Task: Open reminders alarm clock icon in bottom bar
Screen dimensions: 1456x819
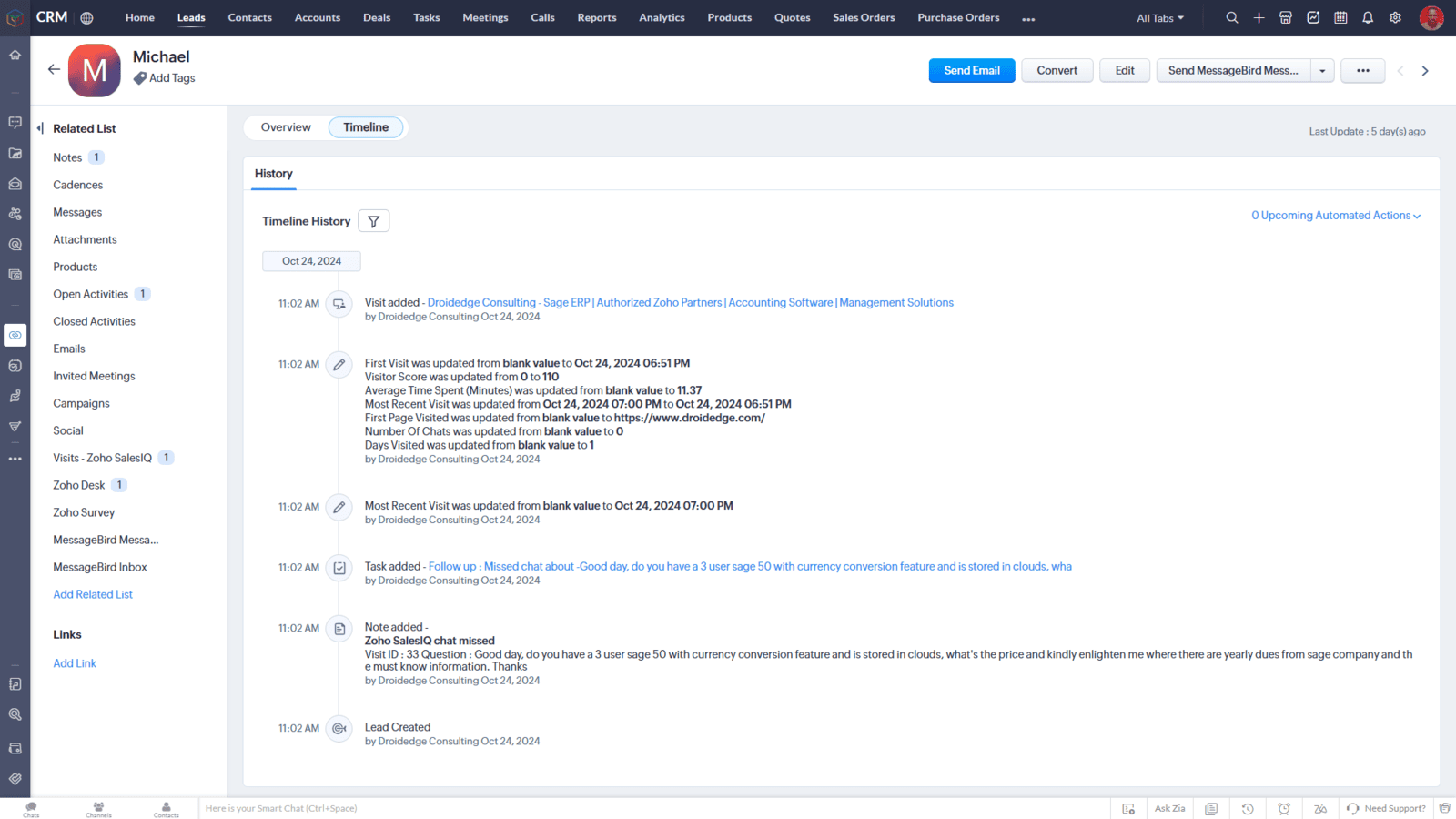Action: pyautogui.click(x=1284, y=808)
